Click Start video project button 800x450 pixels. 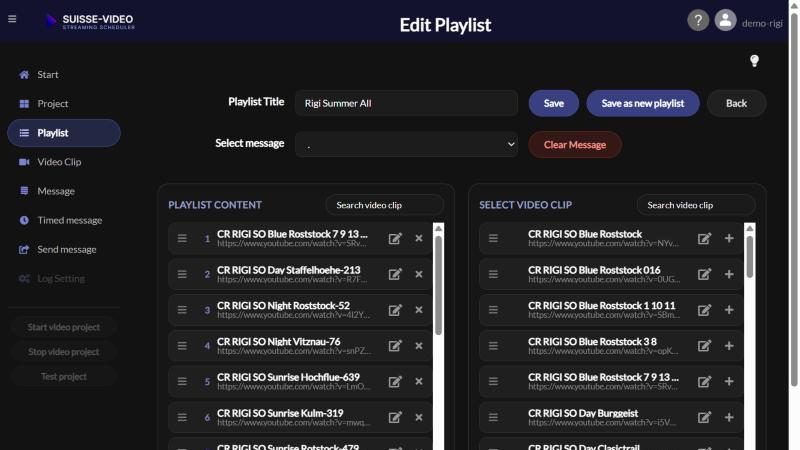click(x=64, y=327)
